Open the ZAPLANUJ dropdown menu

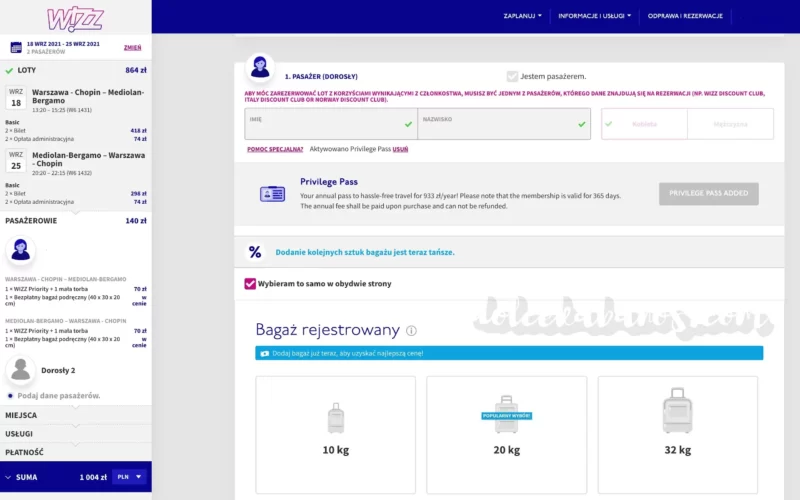tap(522, 16)
